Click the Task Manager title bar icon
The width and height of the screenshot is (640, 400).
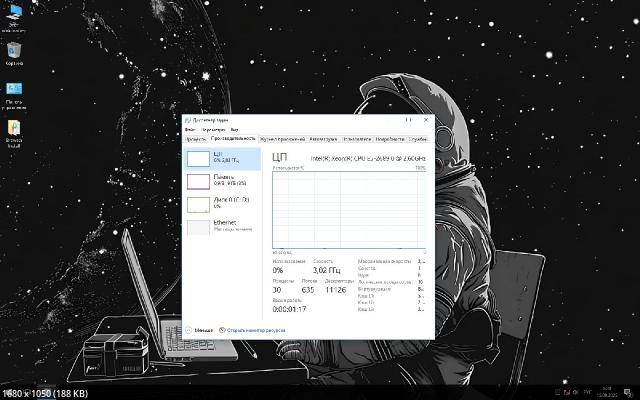click(x=188, y=120)
